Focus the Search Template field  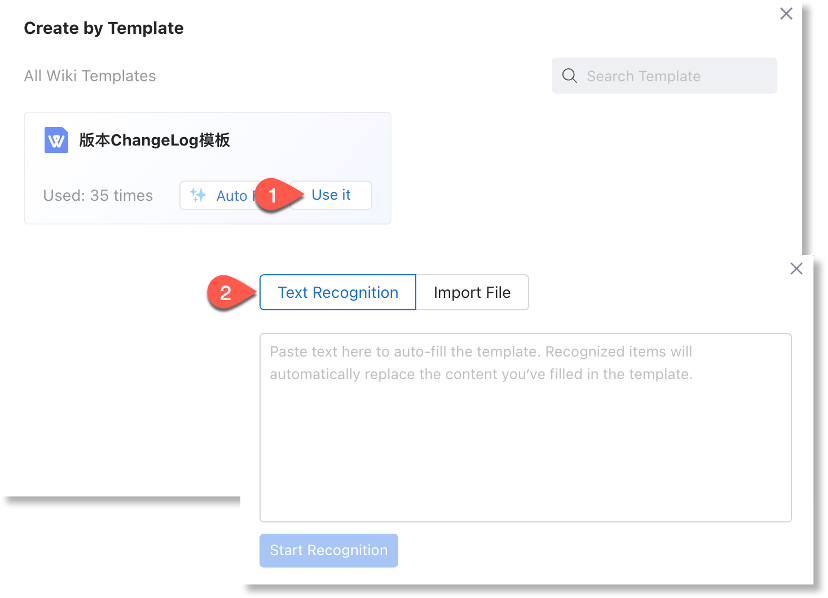tap(670, 76)
